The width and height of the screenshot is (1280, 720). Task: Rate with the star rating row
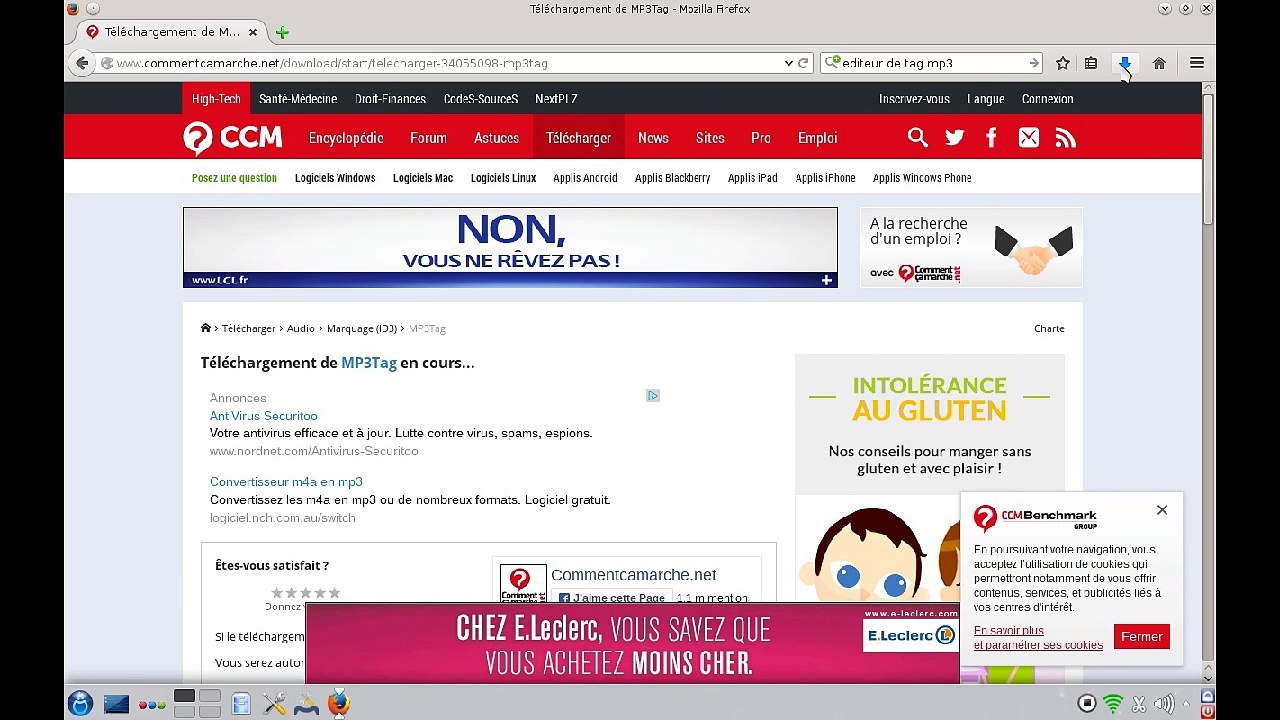point(305,593)
